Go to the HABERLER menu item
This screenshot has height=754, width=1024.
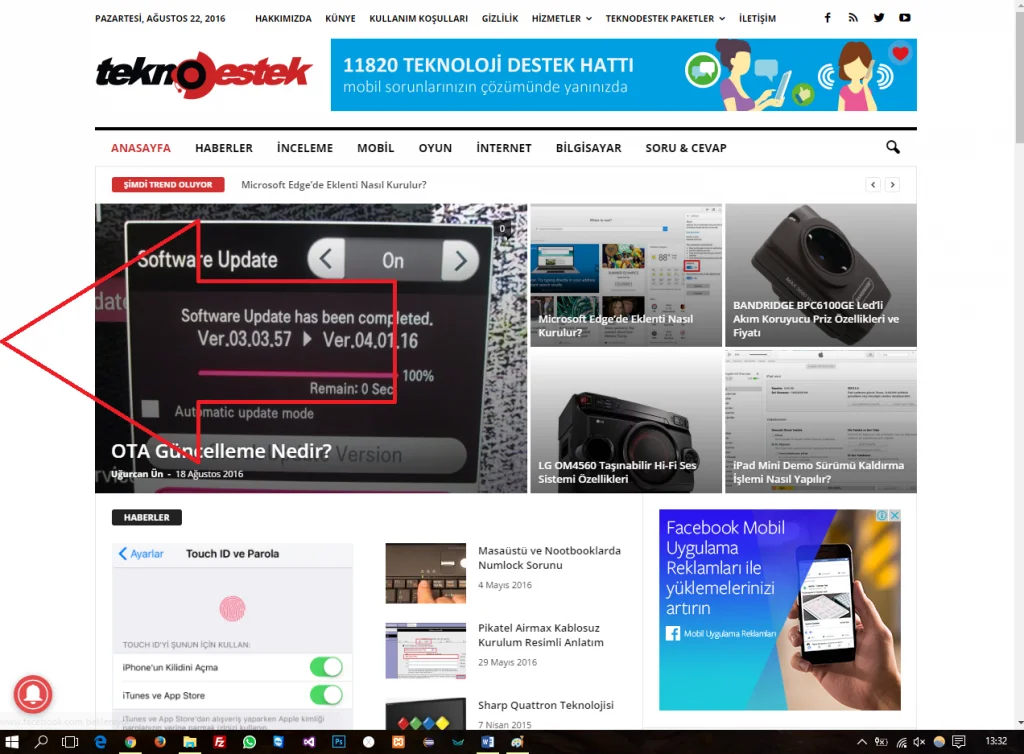224,148
